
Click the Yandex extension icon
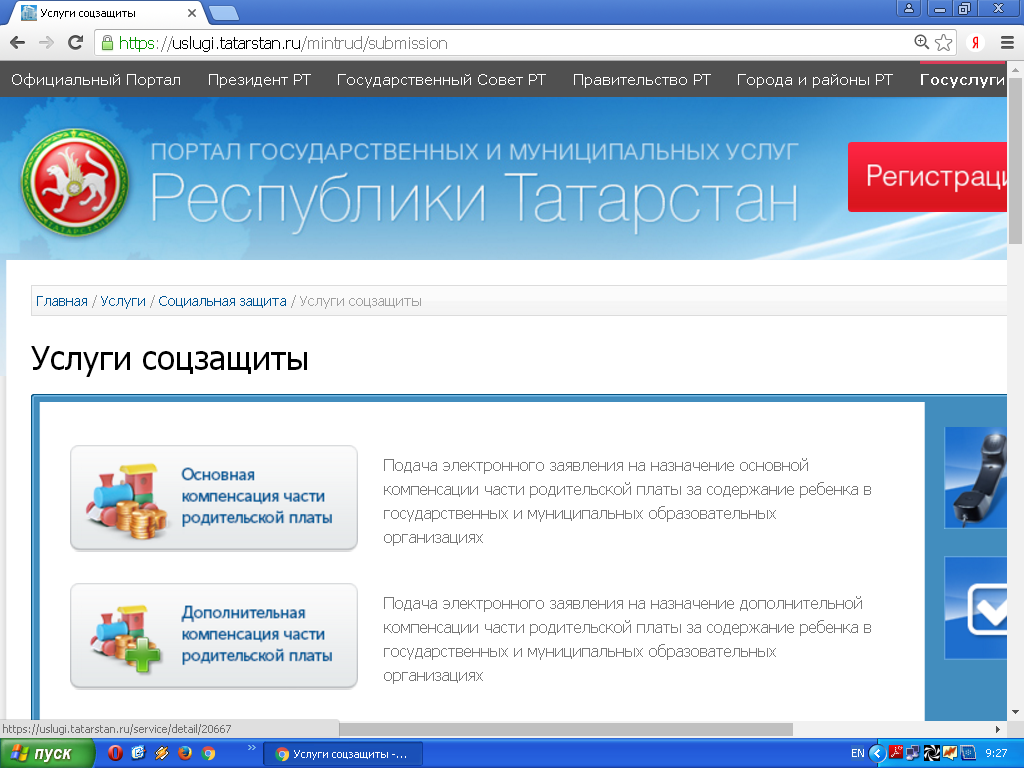pos(975,43)
